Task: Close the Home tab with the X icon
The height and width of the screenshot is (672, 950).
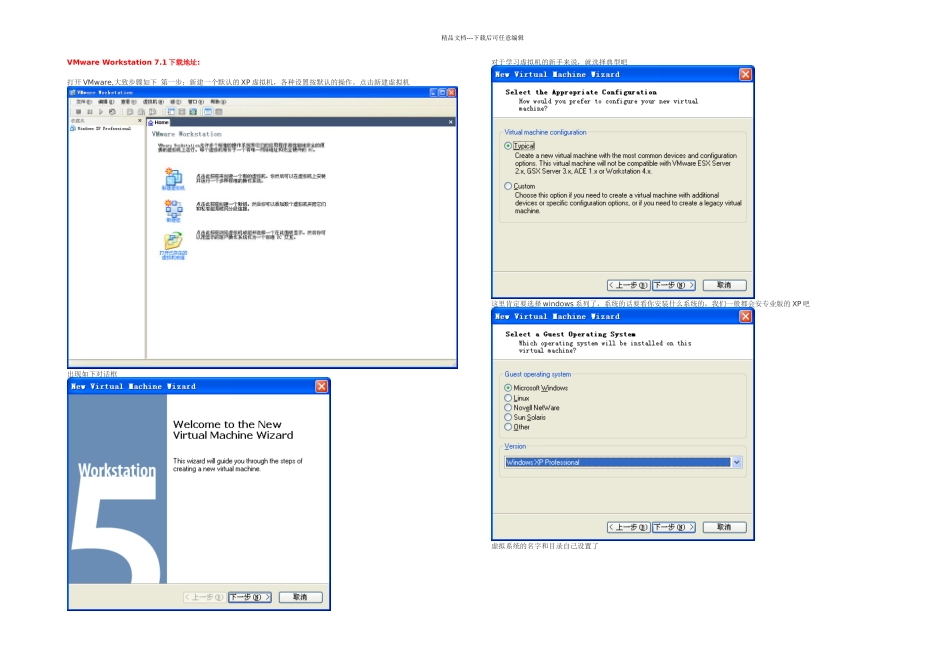Action: pyautogui.click(x=450, y=122)
